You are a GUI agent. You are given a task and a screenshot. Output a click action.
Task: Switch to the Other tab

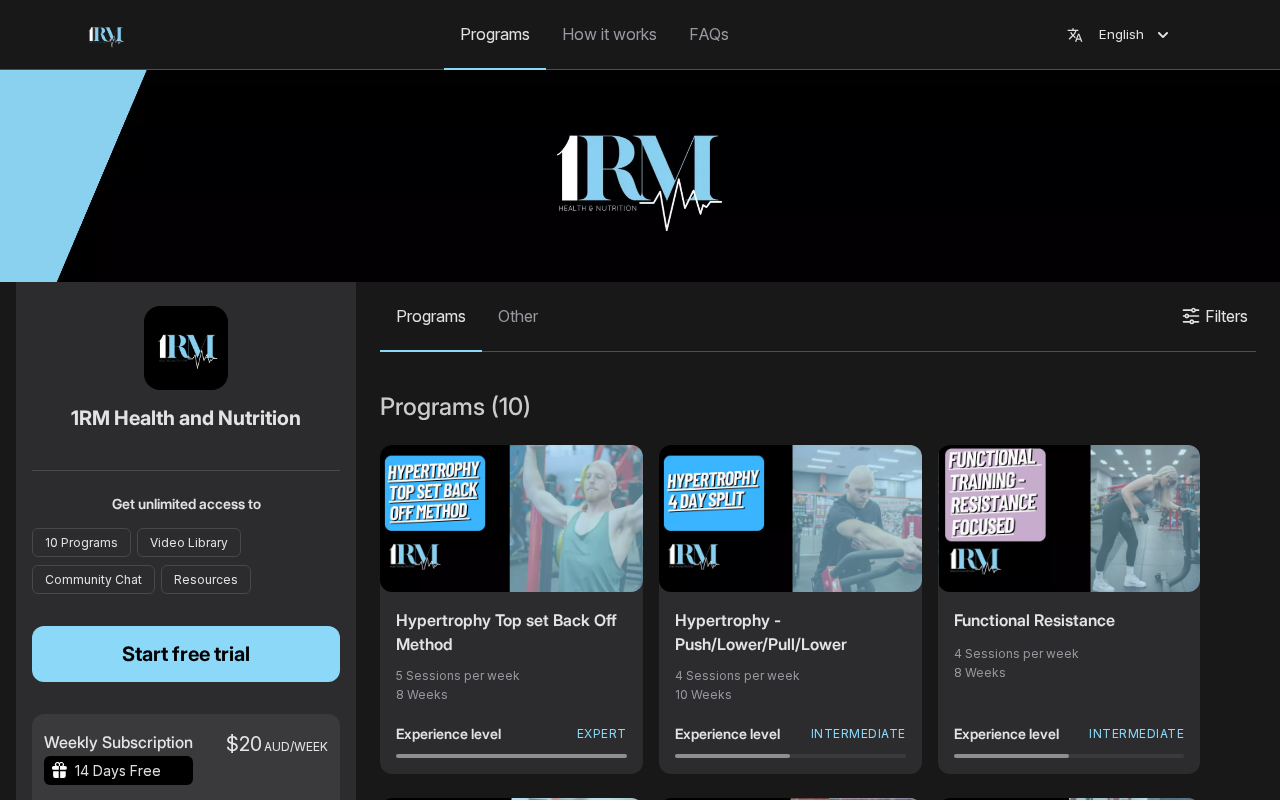[518, 316]
